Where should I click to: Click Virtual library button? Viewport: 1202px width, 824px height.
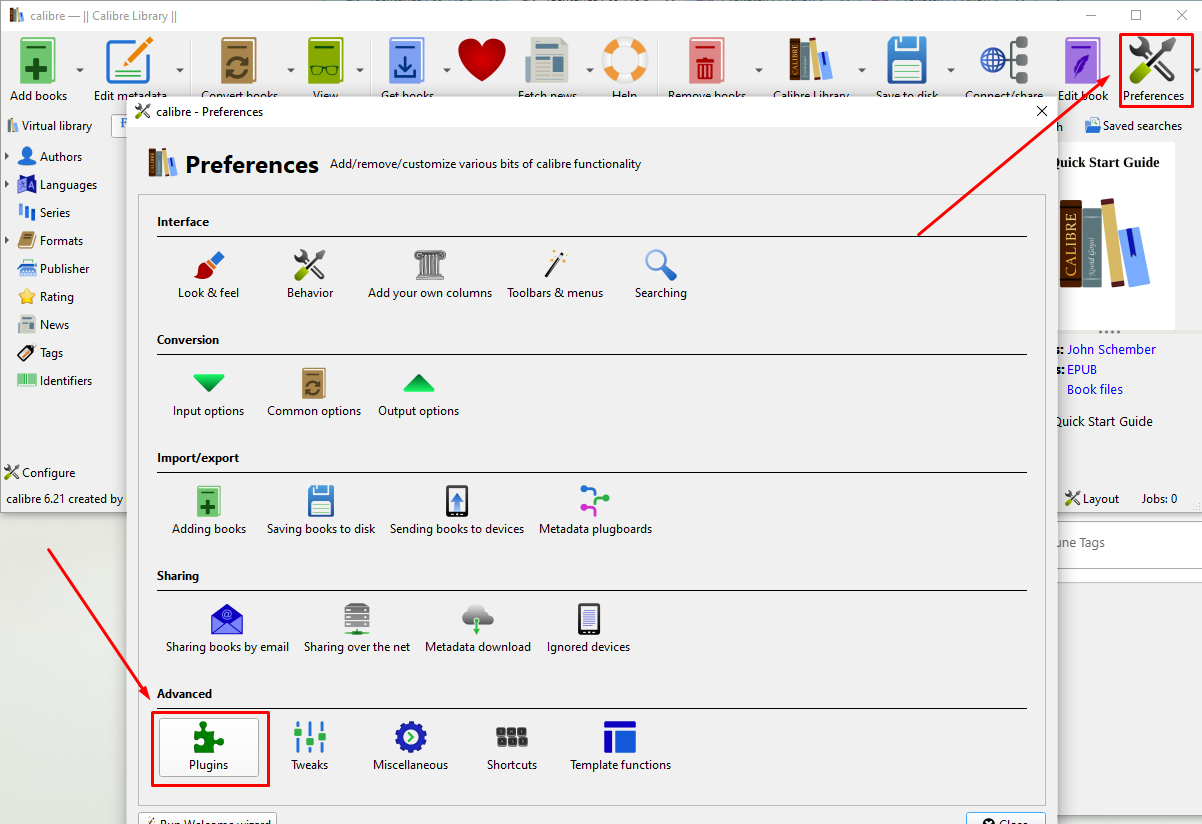click(x=49, y=126)
